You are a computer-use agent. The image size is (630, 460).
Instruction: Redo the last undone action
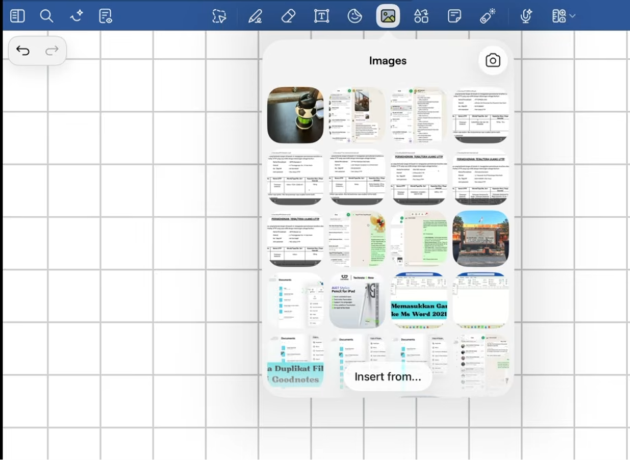click(x=52, y=51)
